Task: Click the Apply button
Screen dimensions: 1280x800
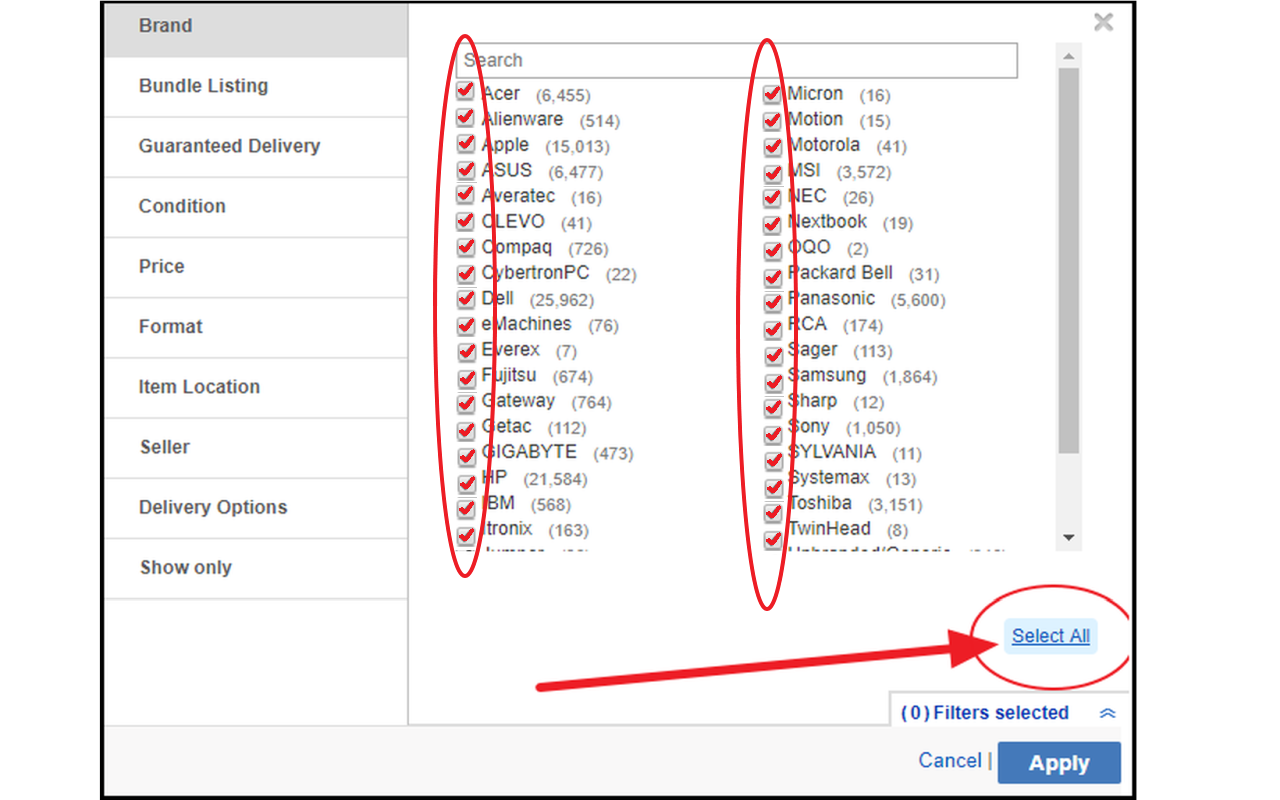Action: tap(1059, 762)
